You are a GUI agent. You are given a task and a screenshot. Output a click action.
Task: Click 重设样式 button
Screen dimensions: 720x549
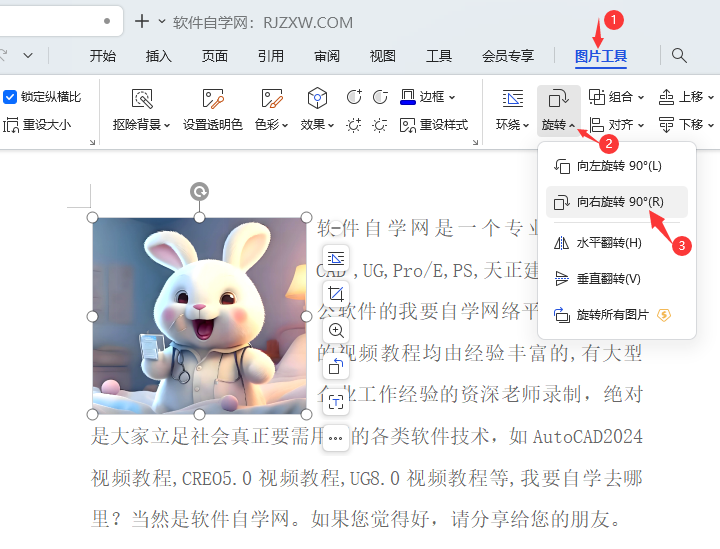tap(433, 125)
